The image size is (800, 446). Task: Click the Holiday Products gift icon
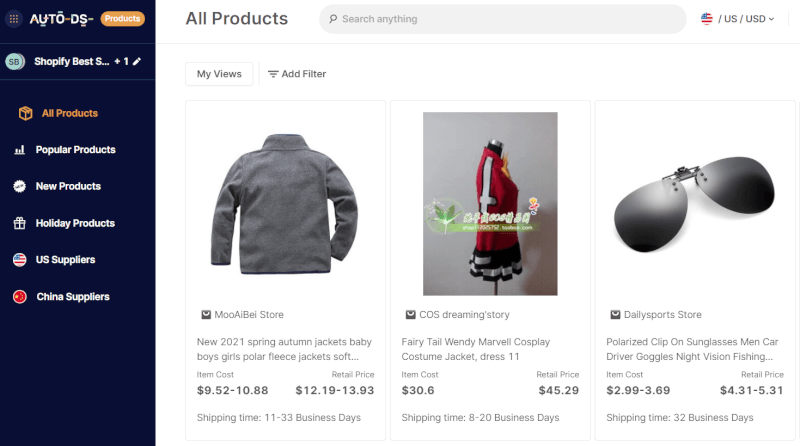[19, 223]
